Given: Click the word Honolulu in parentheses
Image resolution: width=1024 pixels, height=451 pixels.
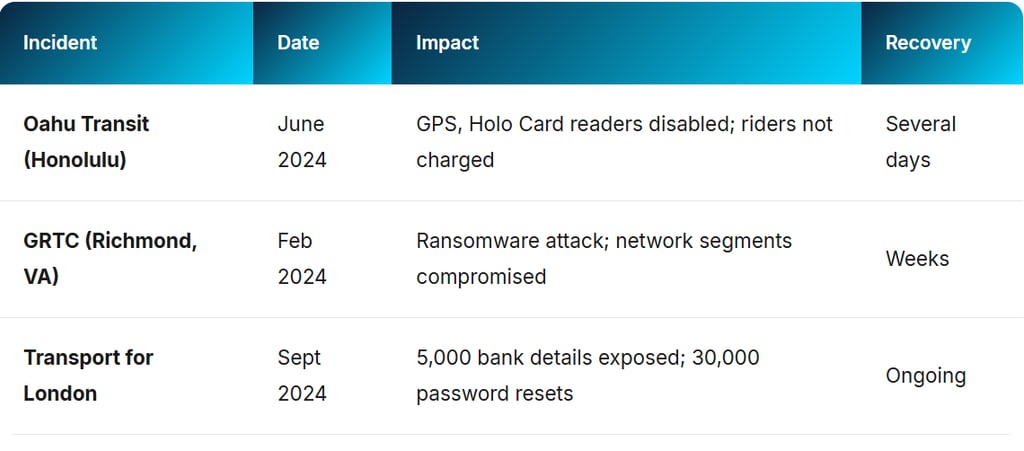Looking at the screenshot, I should pyautogui.click(x=75, y=160).
